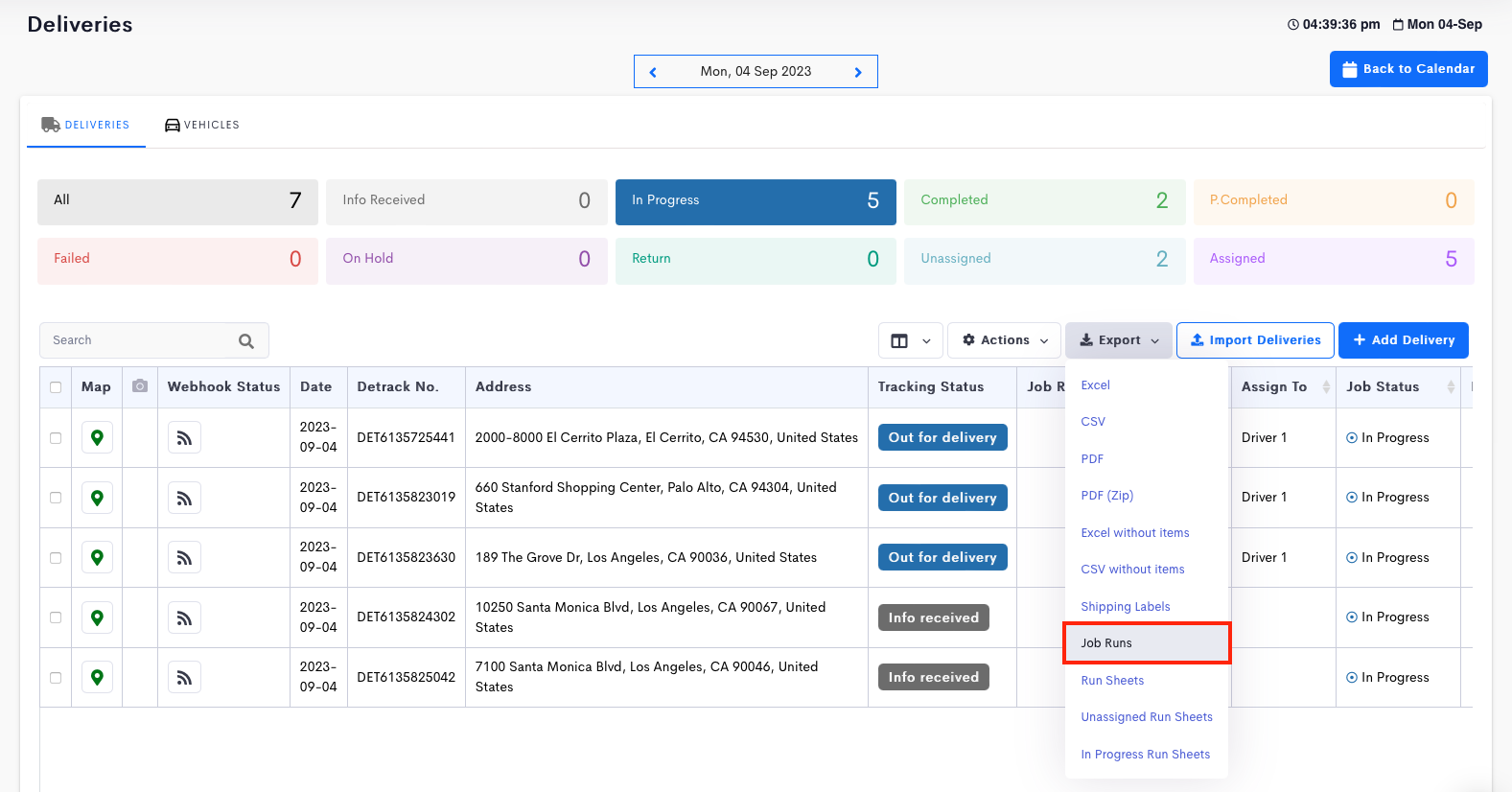The height and width of the screenshot is (792, 1512).
Task: Filter by Failed card
Action: tap(177, 260)
